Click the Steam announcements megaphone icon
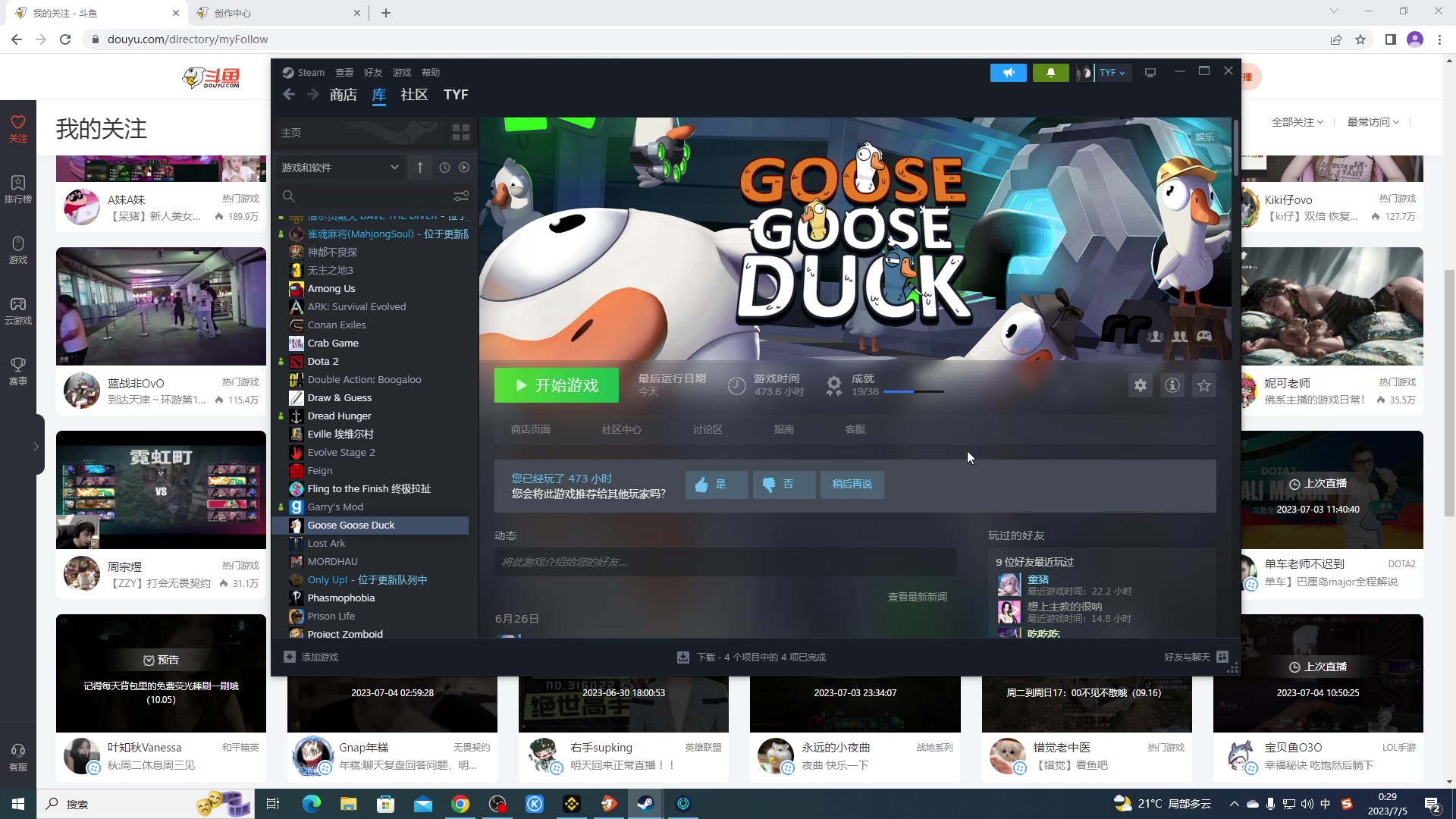1456x819 pixels. point(1008,73)
